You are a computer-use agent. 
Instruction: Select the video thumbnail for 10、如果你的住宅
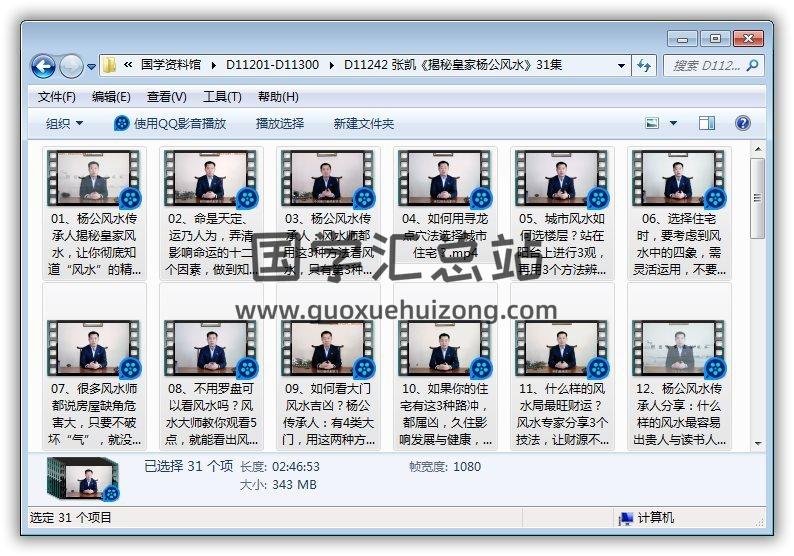444,348
